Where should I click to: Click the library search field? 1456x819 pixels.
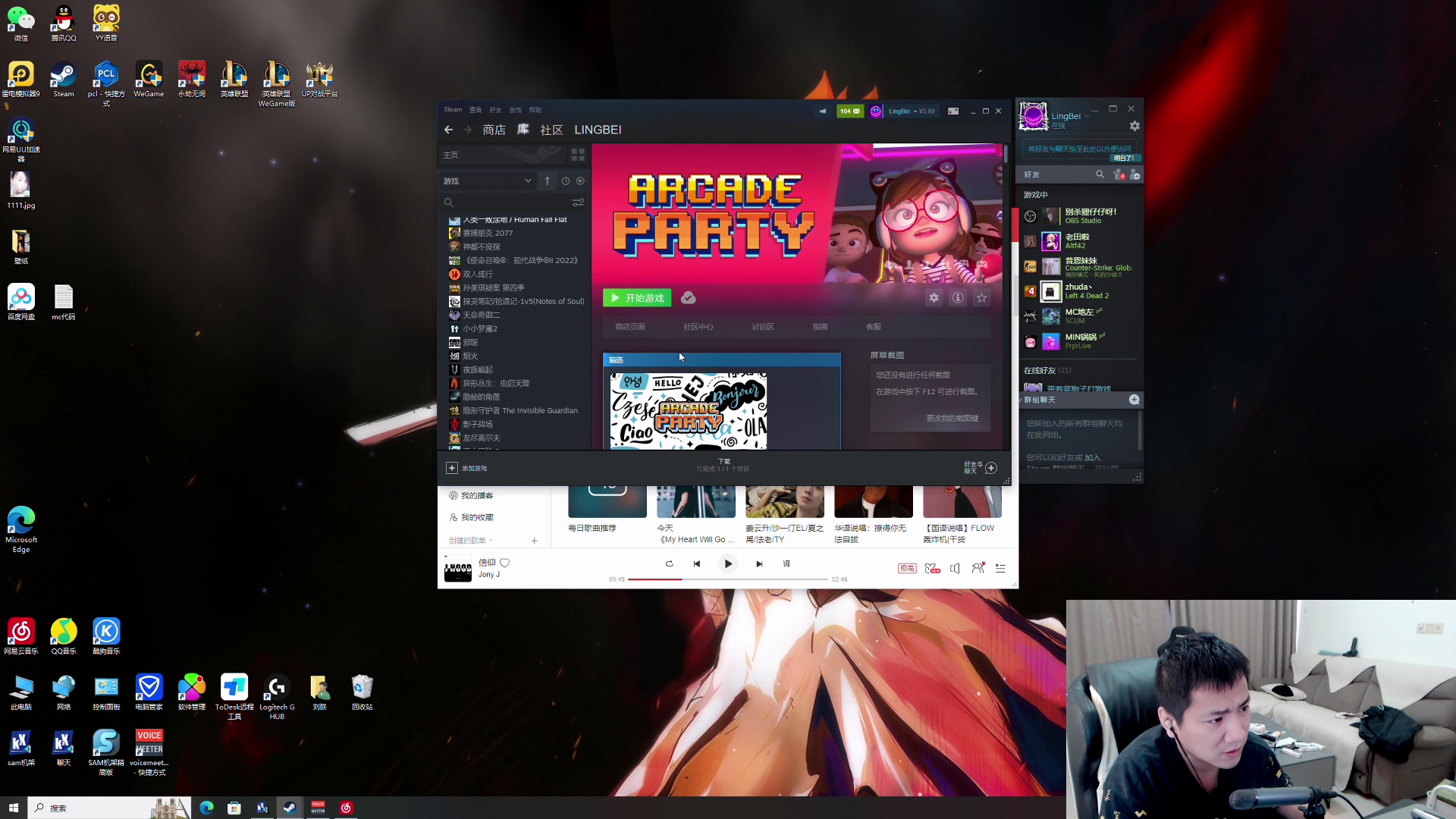coord(505,202)
